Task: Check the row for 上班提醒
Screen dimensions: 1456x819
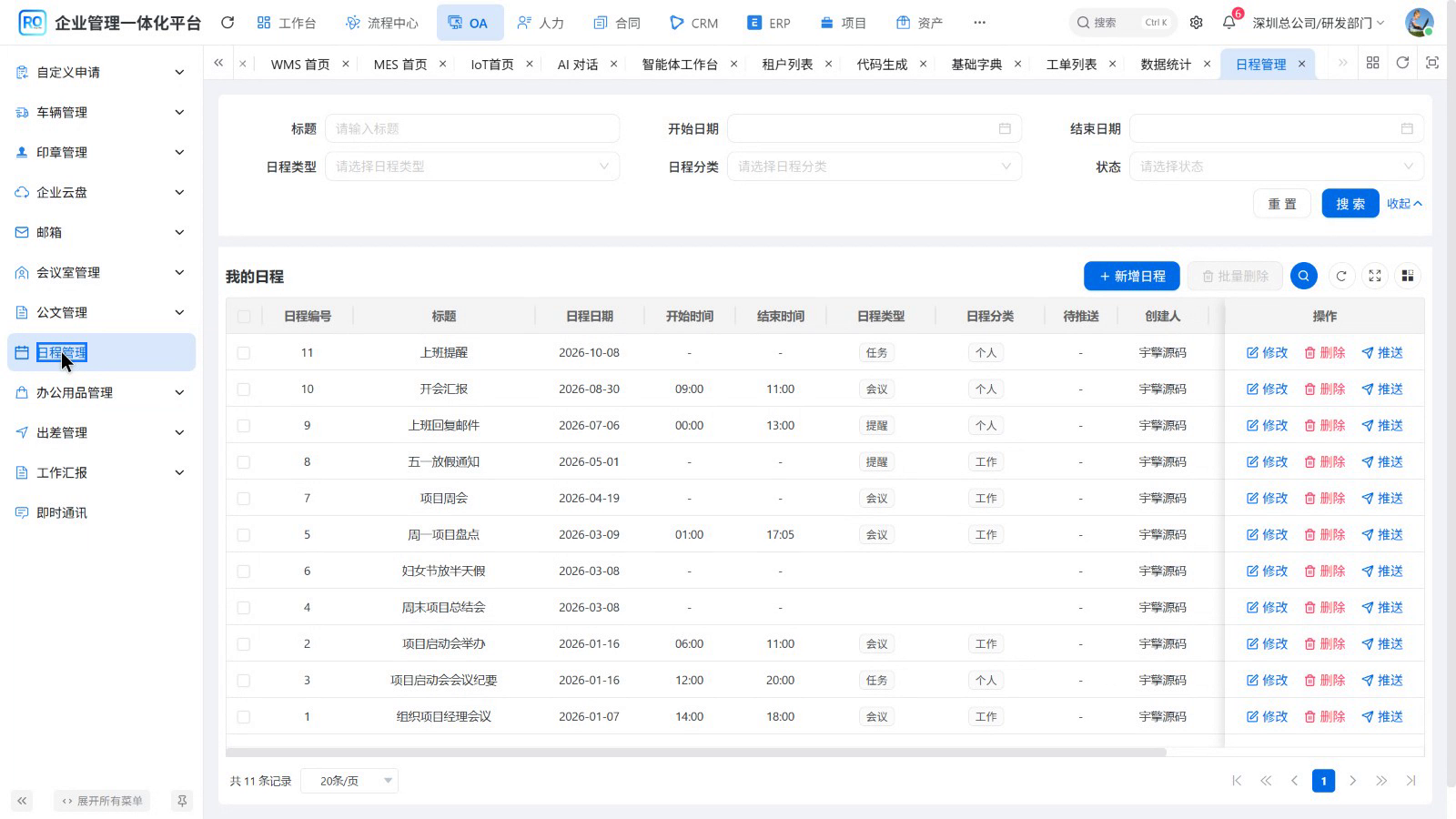Action: (244, 353)
